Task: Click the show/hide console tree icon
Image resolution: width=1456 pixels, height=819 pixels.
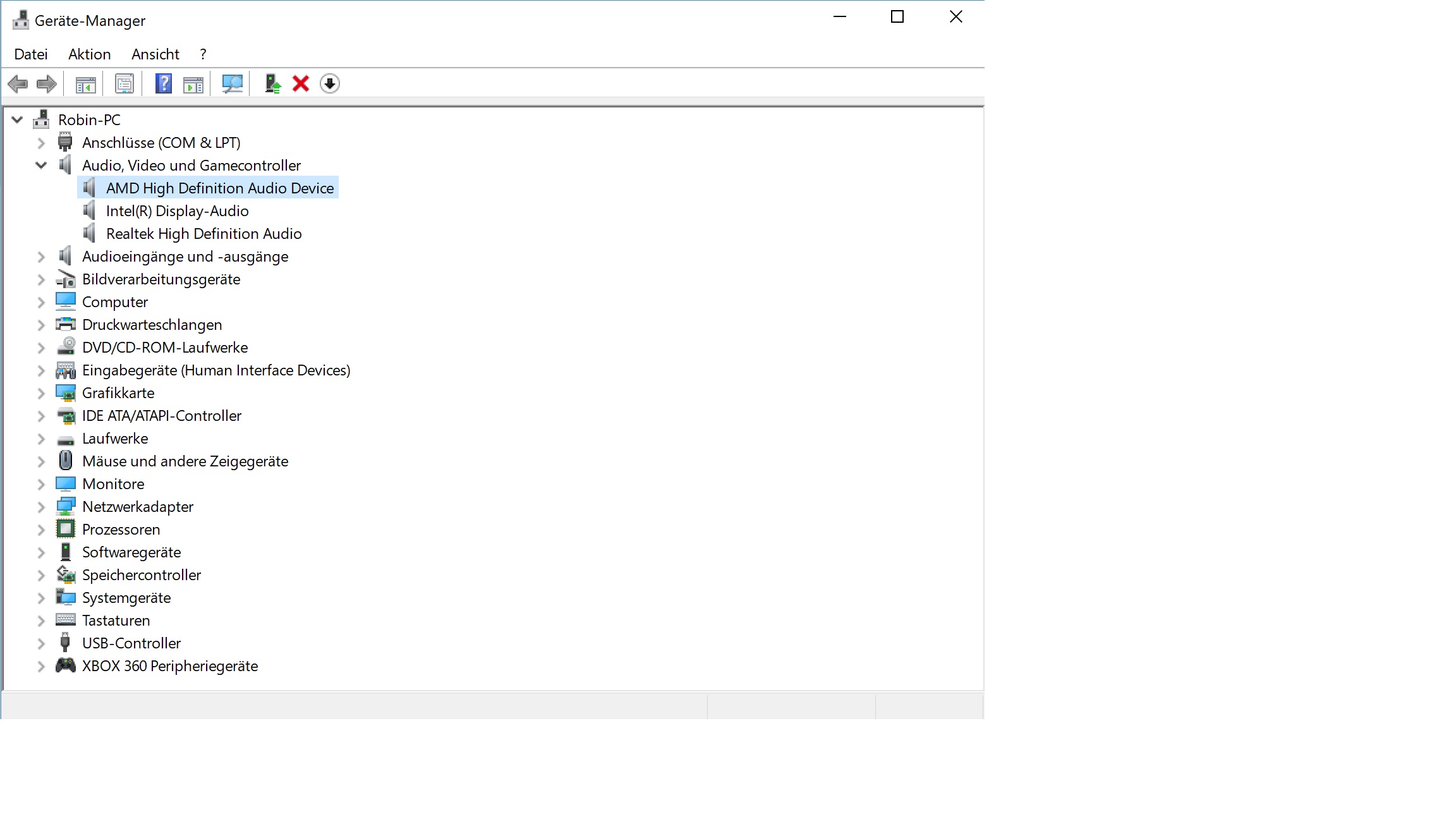Action: click(x=85, y=84)
